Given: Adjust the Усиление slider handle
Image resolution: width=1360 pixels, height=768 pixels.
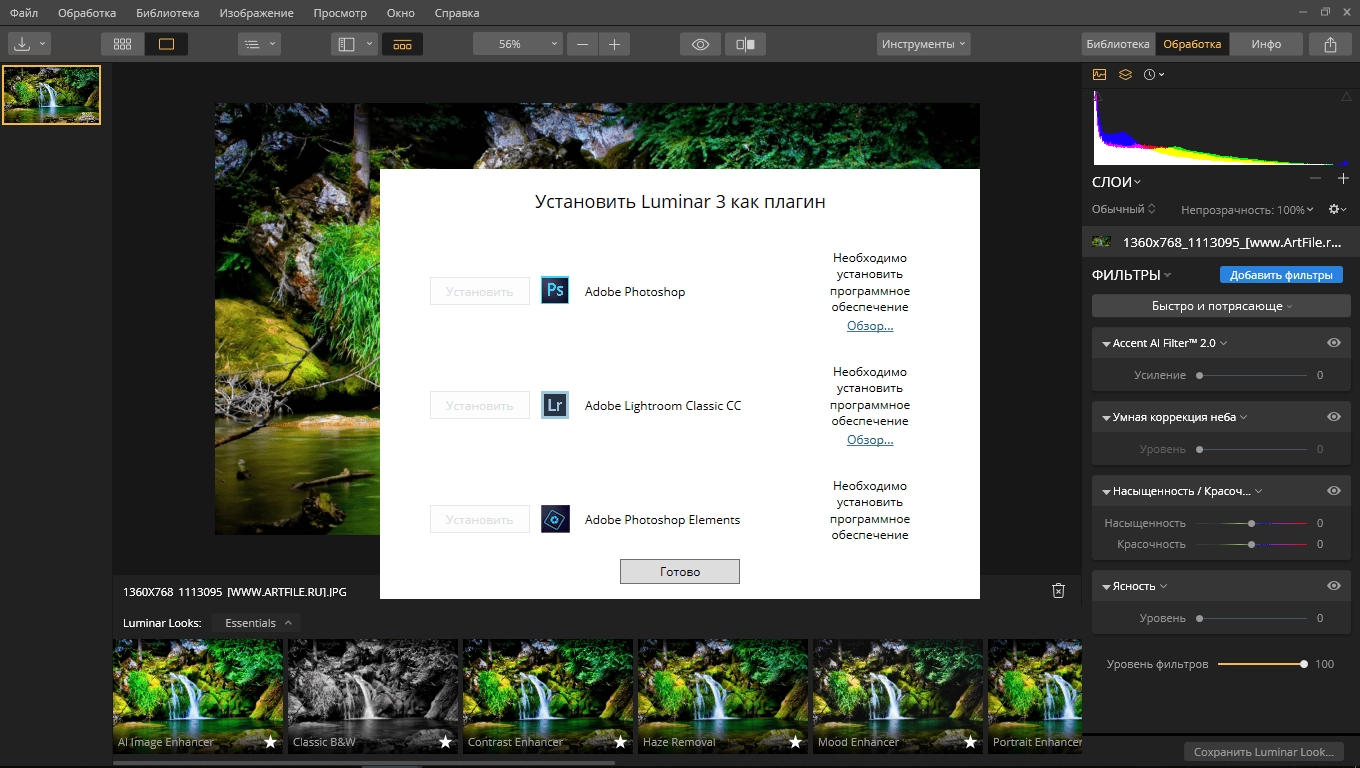Looking at the screenshot, I should (1199, 375).
